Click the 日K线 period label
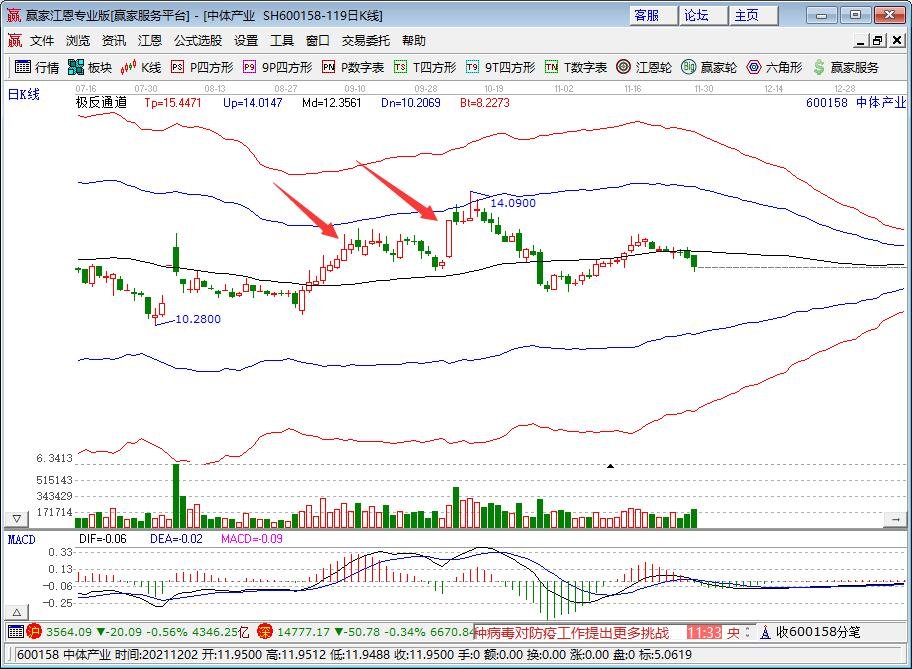Viewport: 912px width, 669px height. [x=24, y=94]
